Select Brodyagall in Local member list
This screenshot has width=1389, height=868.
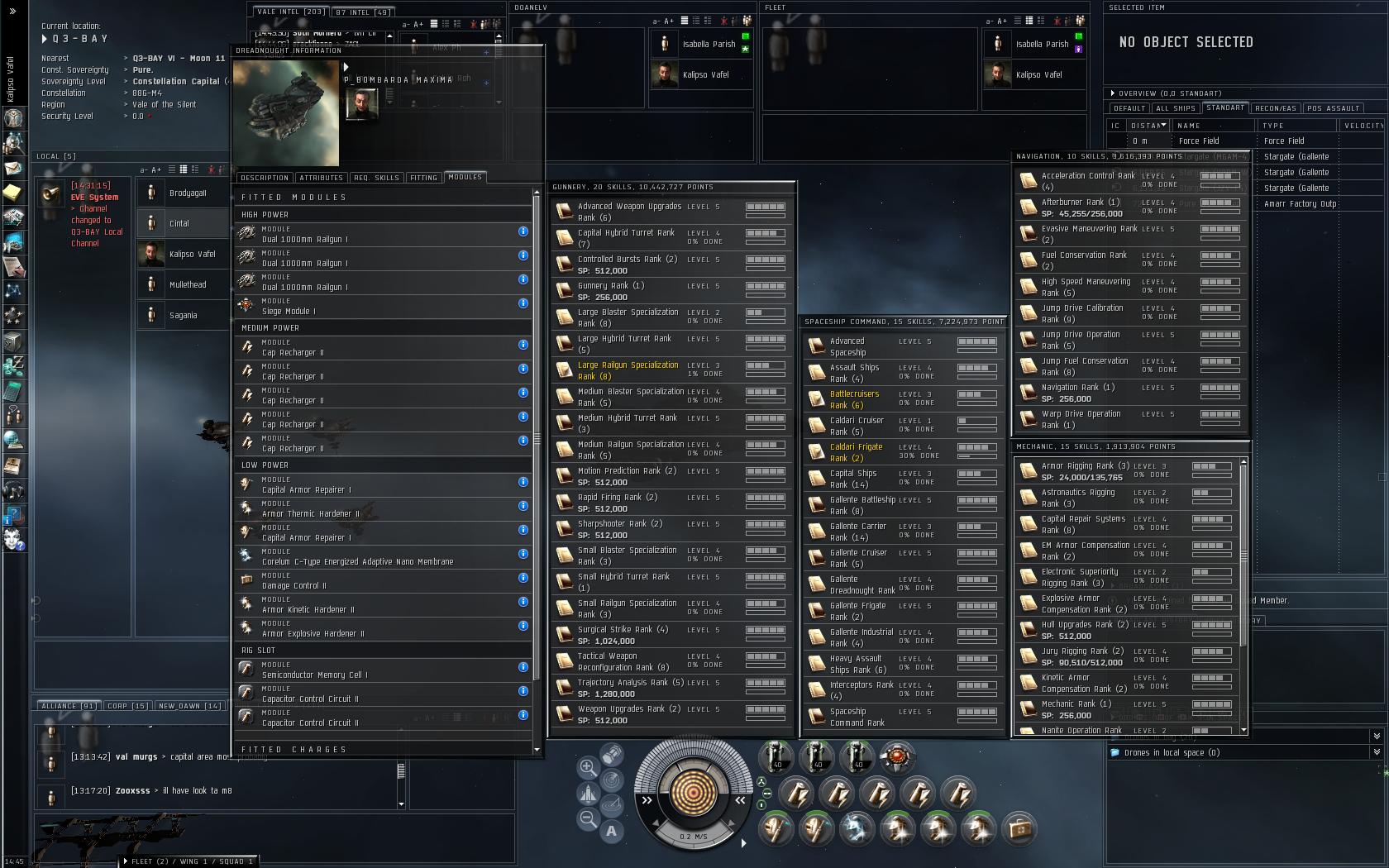[182, 193]
